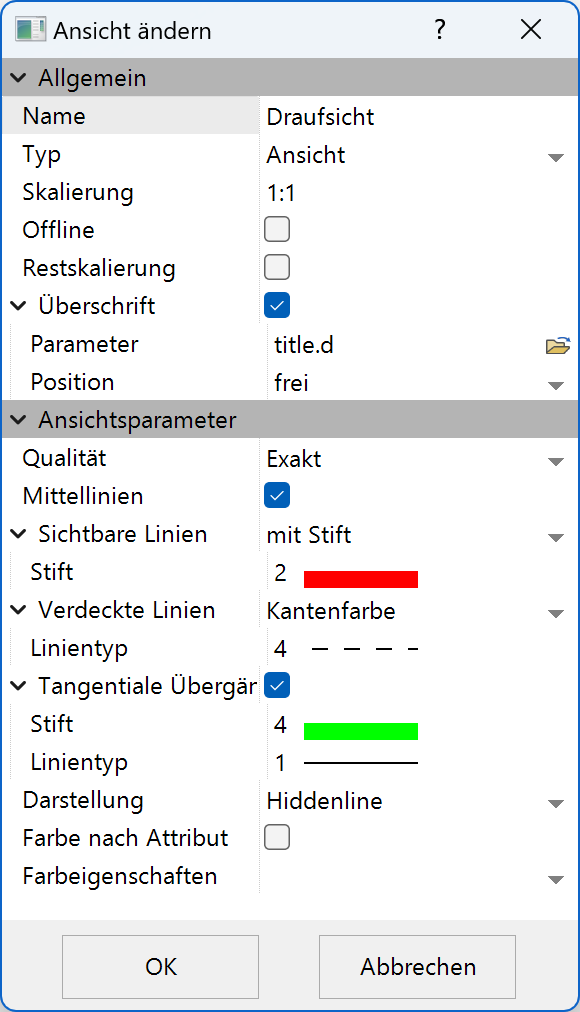Disable the Tangentiale Übergänge checkbox
The image size is (580, 1012).
coord(276,686)
